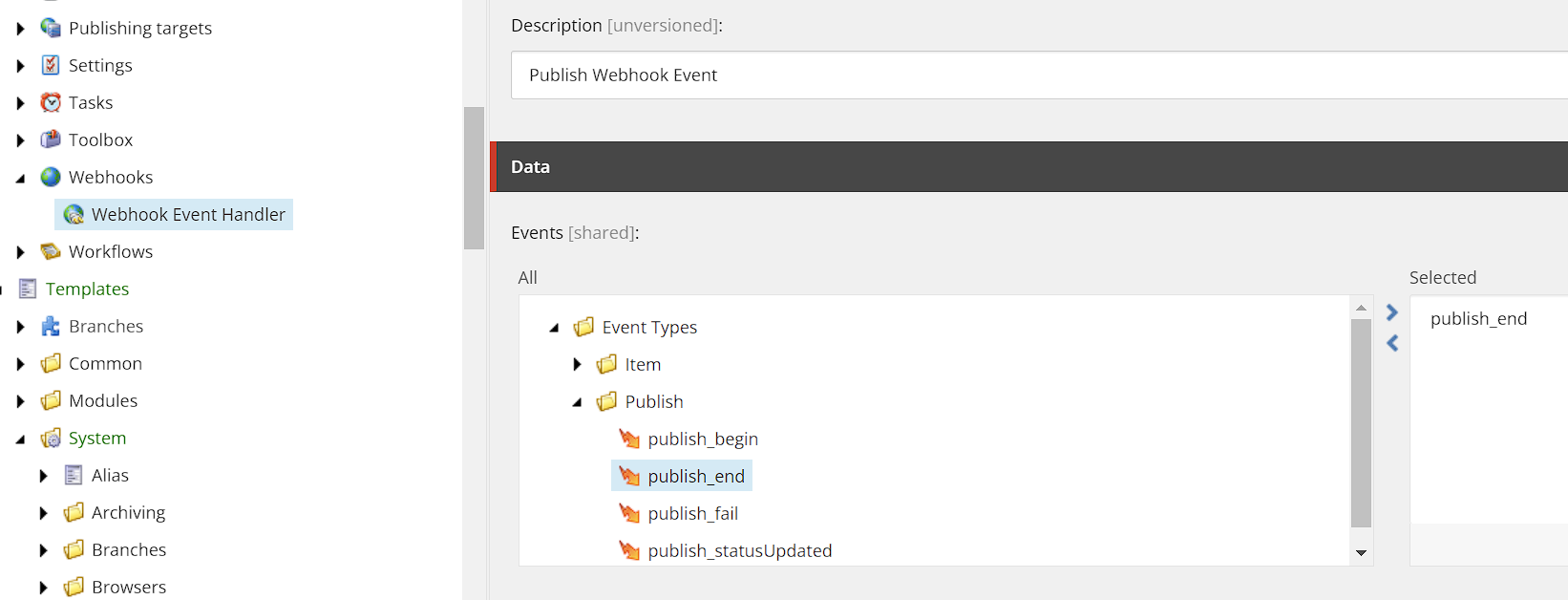Click the Templates icon
Viewport: 1568px width, 600px height.
(x=28, y=289)
